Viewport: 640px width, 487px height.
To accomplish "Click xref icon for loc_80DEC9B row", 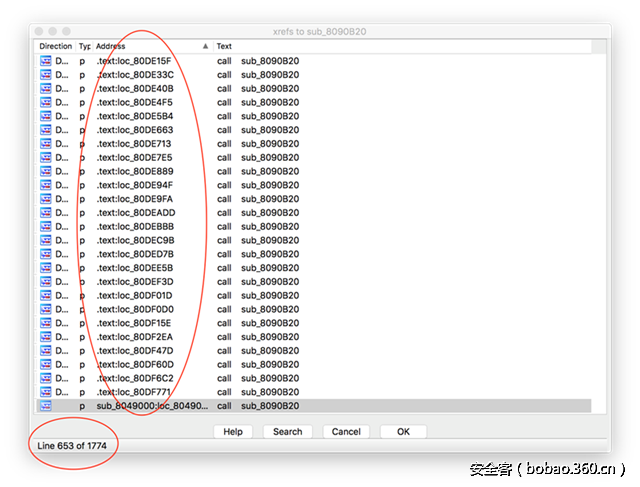I will 46,240.
